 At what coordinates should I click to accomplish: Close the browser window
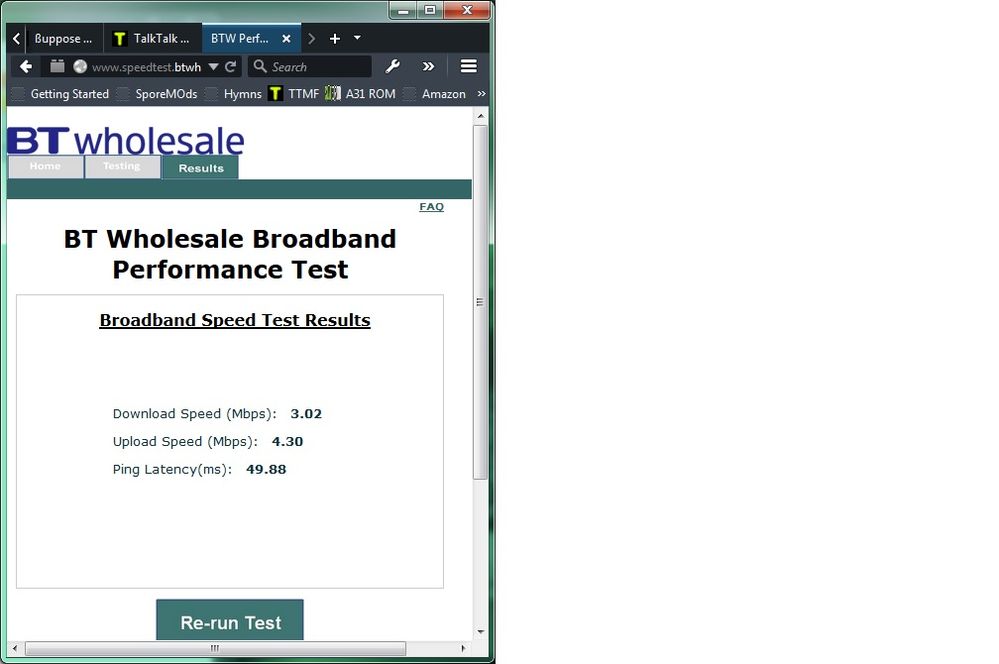click(x=467, y=10)
